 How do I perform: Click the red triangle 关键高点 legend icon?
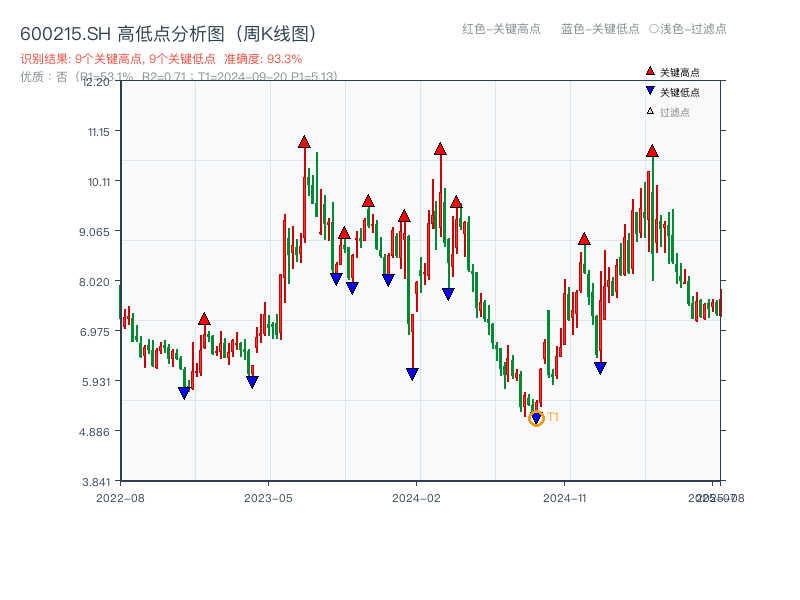coord(648,70)
